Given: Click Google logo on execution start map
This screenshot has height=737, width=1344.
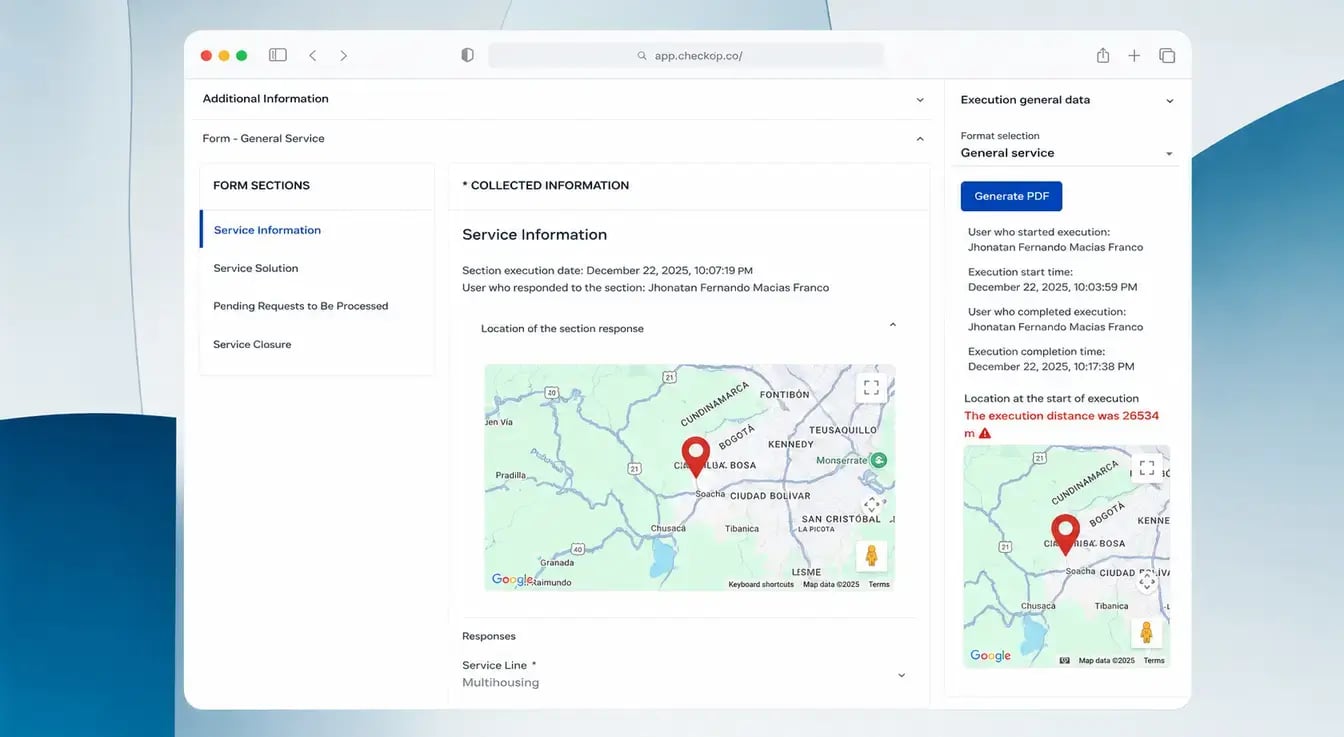Looking at the screenshot, I should click(x=990, y=656).
